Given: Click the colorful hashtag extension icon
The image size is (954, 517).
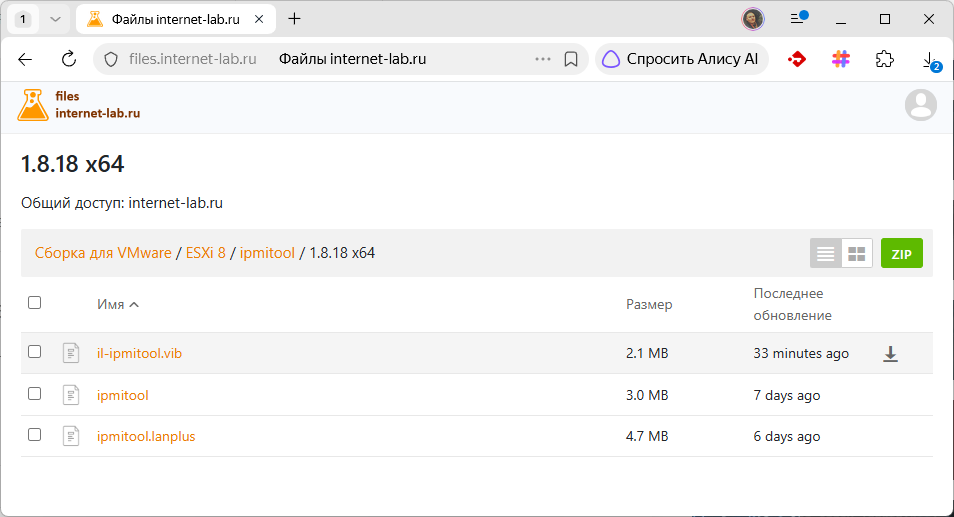Looking at the screenshot, I should (841, 59).
